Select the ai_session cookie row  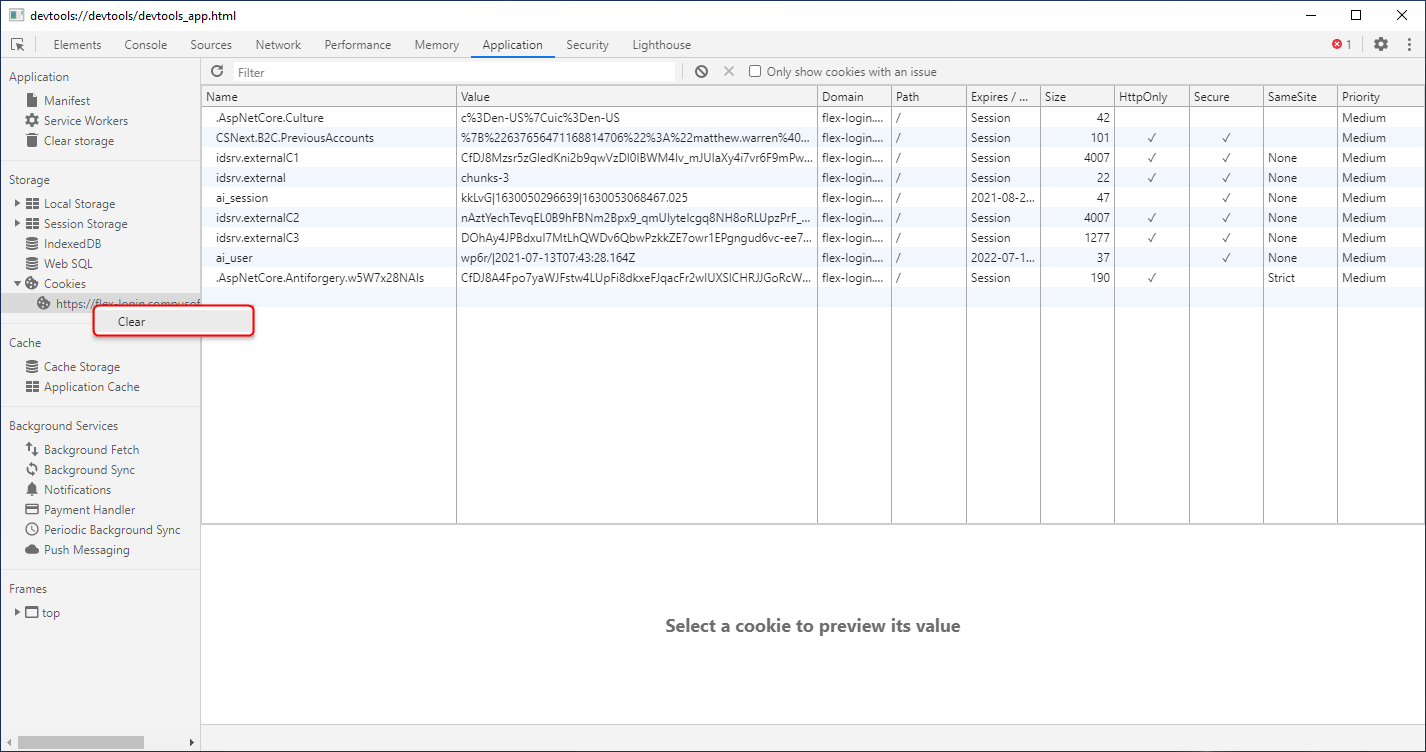330,198
